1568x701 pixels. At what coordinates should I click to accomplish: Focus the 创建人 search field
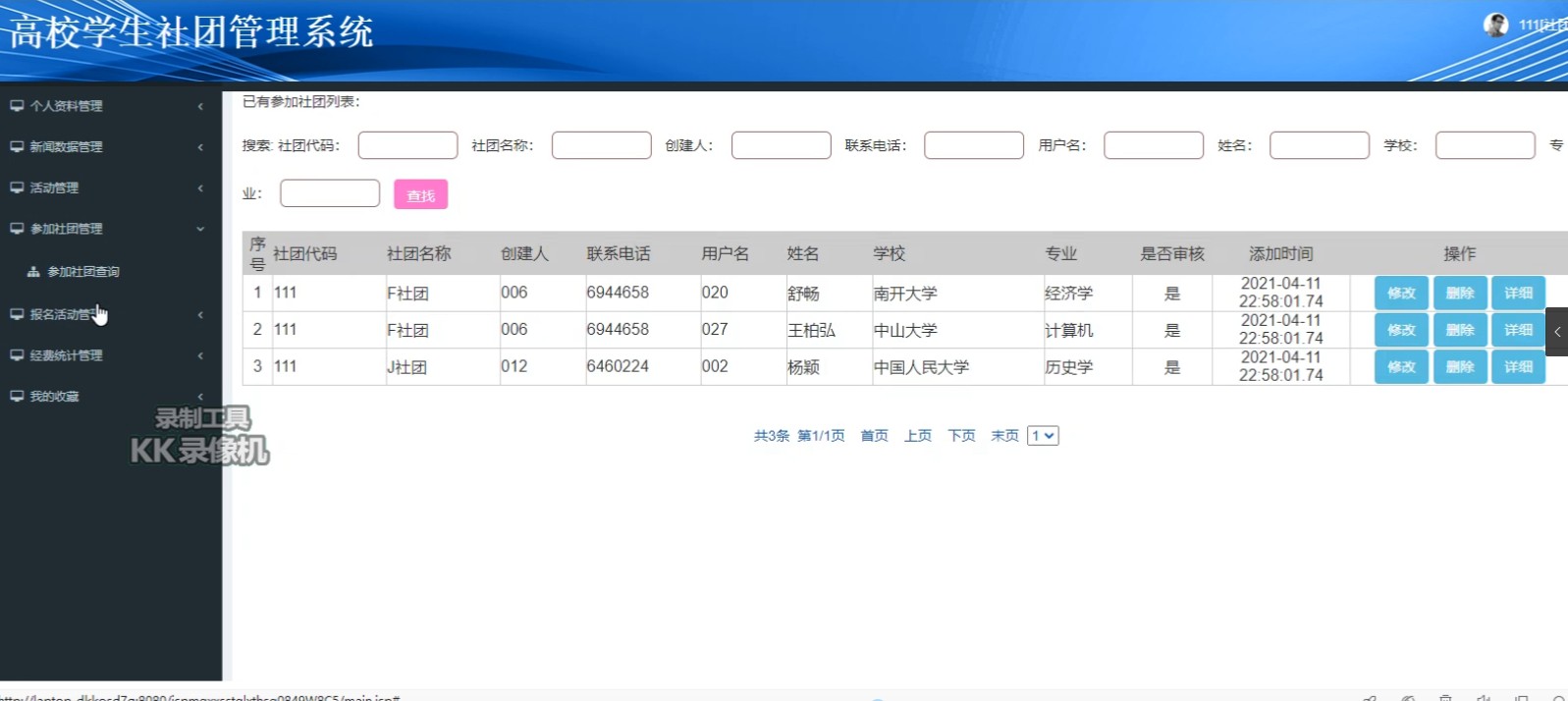tap(781, 145)
